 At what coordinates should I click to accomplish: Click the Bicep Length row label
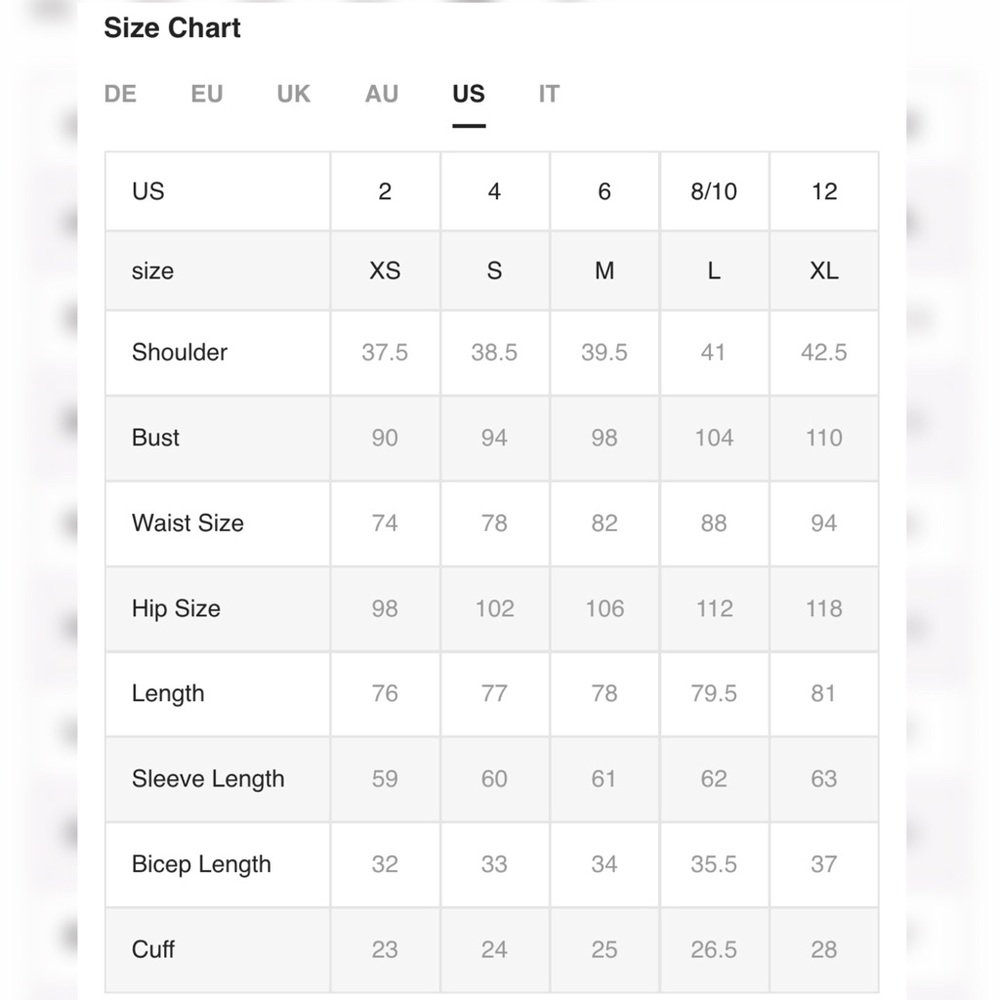click(x=201, y=864)
